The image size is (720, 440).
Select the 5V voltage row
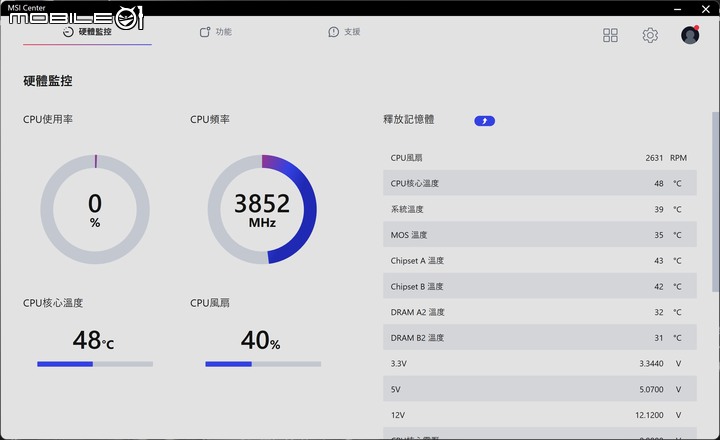[x=540, y=389]
